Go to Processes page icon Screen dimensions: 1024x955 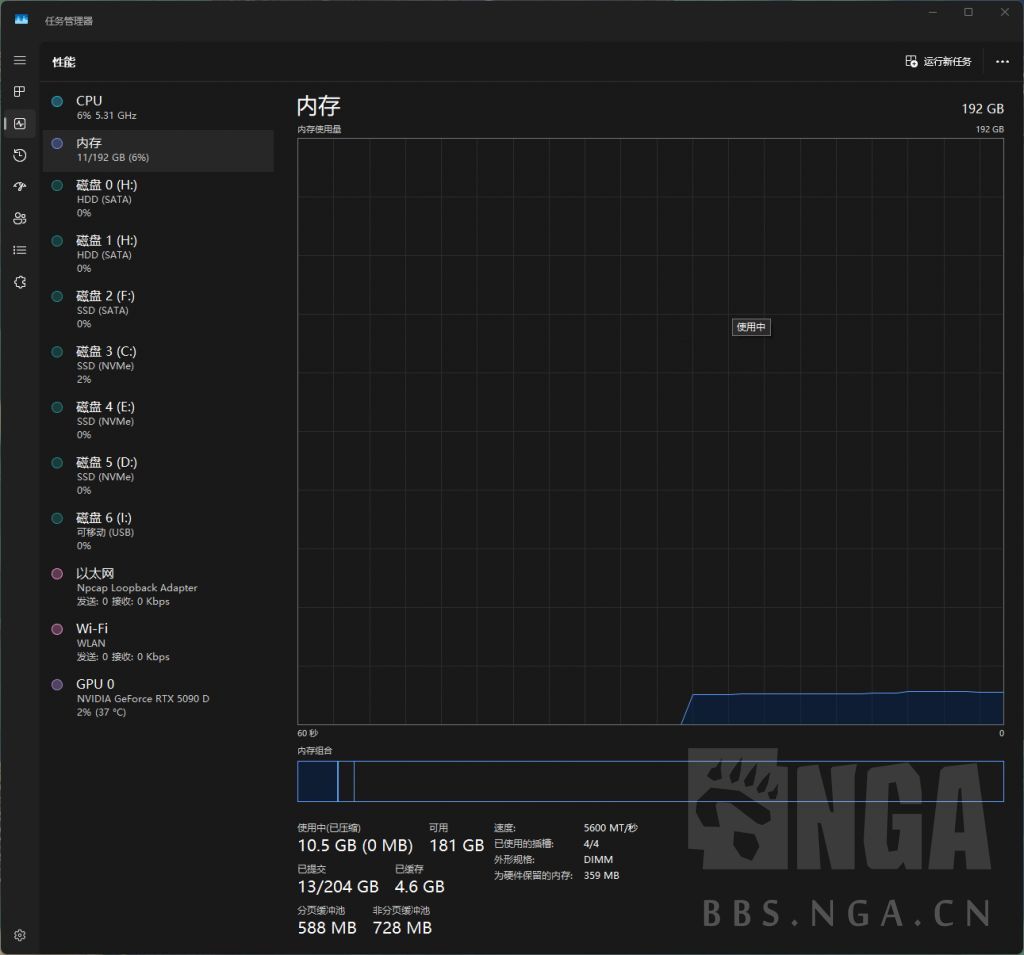click(x=20, y=92)
